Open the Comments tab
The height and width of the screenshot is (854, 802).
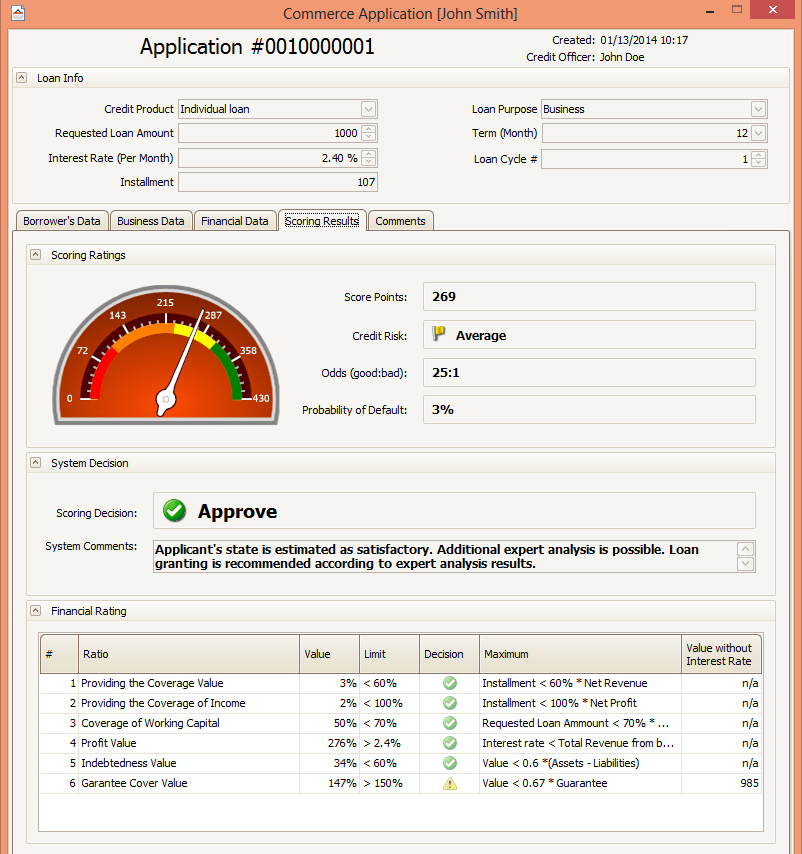tap(400, 221)
